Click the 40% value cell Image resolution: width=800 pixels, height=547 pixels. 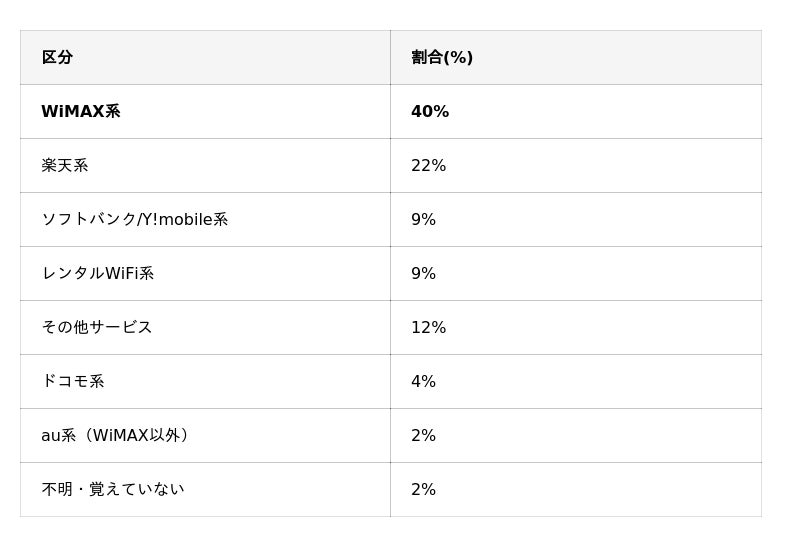[430, 112]
